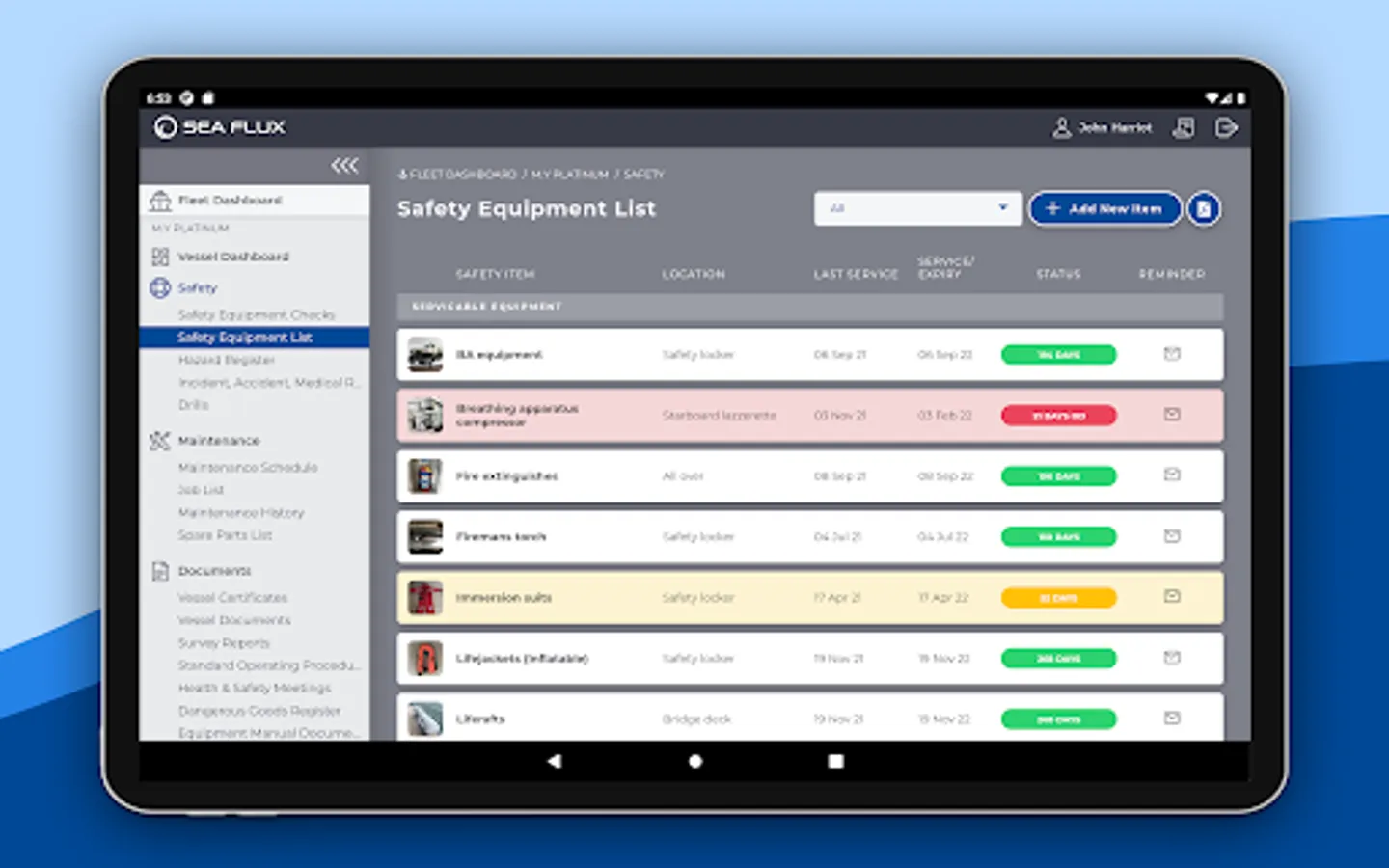Click the Add New Item button
Image resolution: width=1389 pixels, height=868 pixels.
click(1105, 208)
